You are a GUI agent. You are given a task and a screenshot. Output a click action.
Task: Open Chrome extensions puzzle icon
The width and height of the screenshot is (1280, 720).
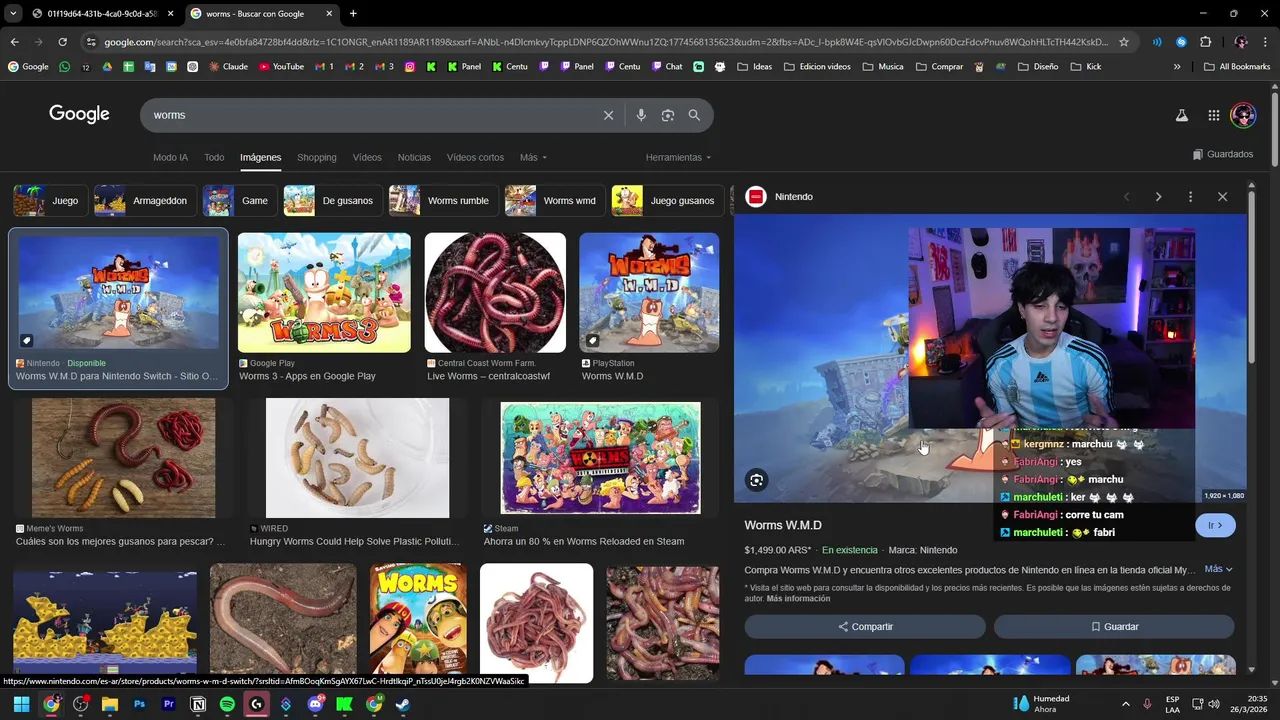click(1205, 42)
